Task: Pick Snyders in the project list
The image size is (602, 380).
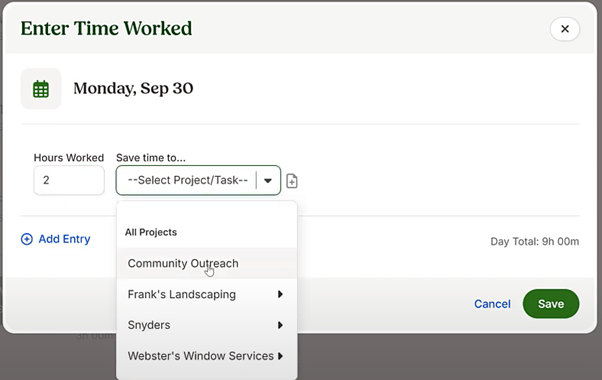Action: click(207, 325)
